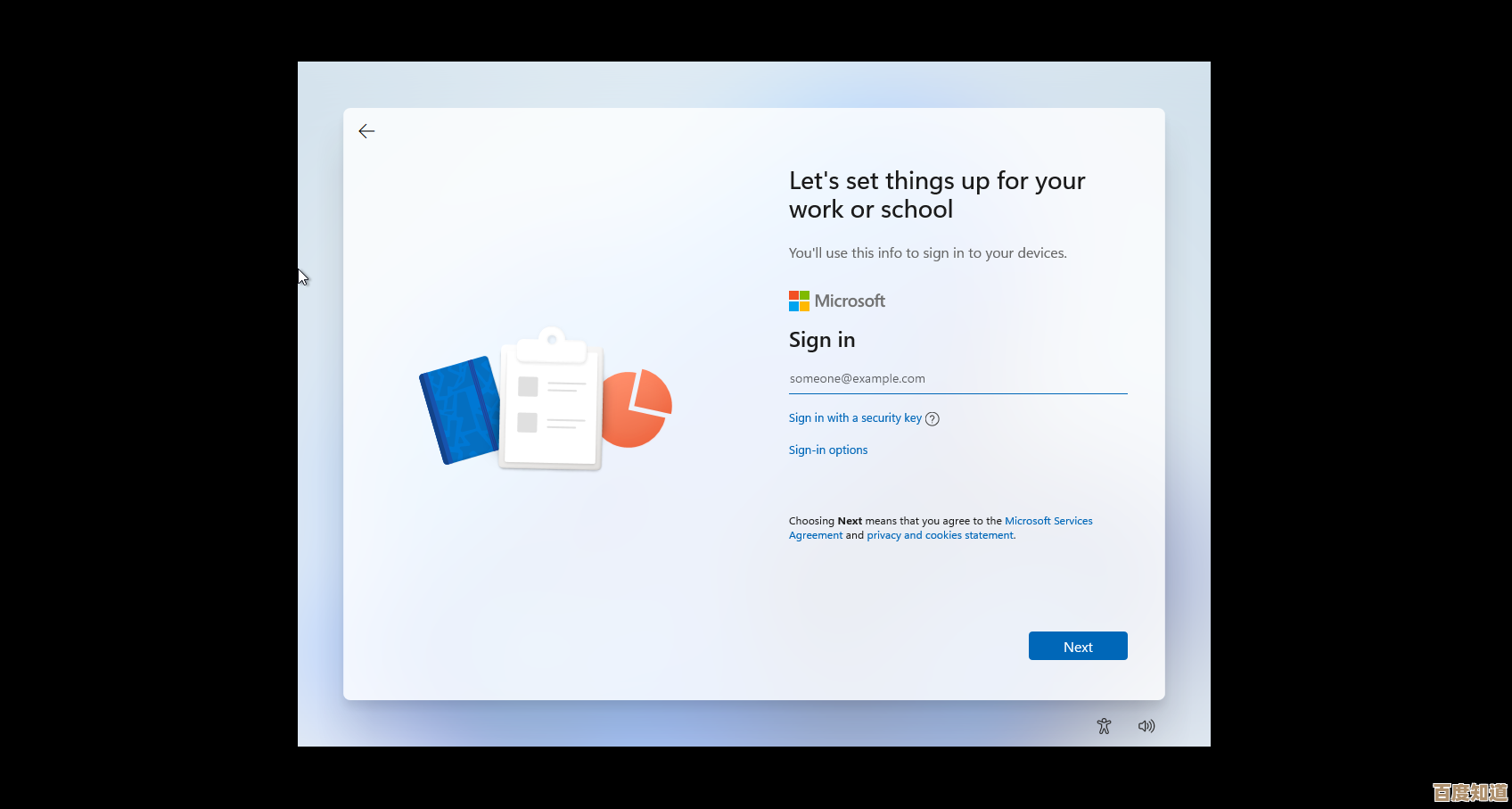Click the blue notebook illustration
Viewport: 1512px width, 809px height.
(x=459, y=409)
